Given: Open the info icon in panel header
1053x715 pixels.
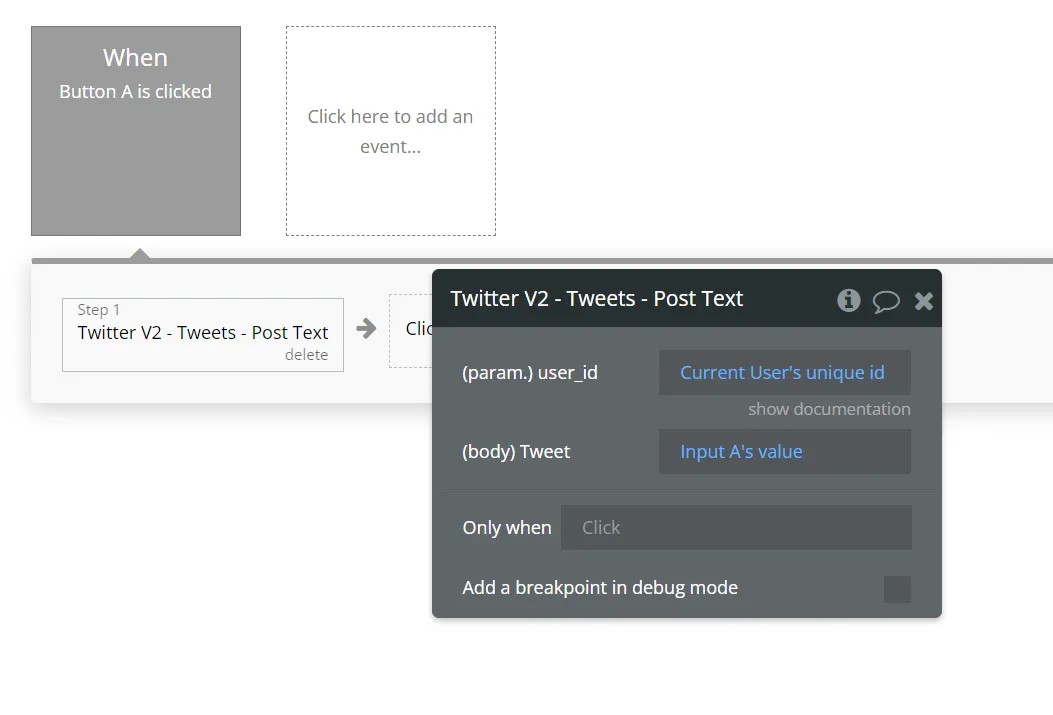Looking at the screenshot, I should point(848,300).
